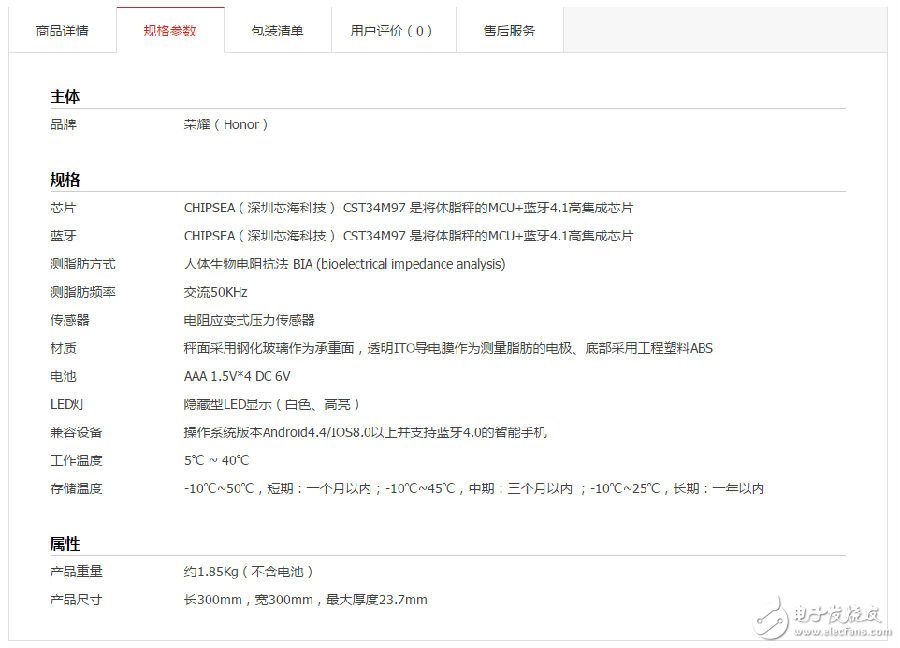Click the 主体 section header
The height and width of the screenshot is (648, 900).
pos(64,97)
